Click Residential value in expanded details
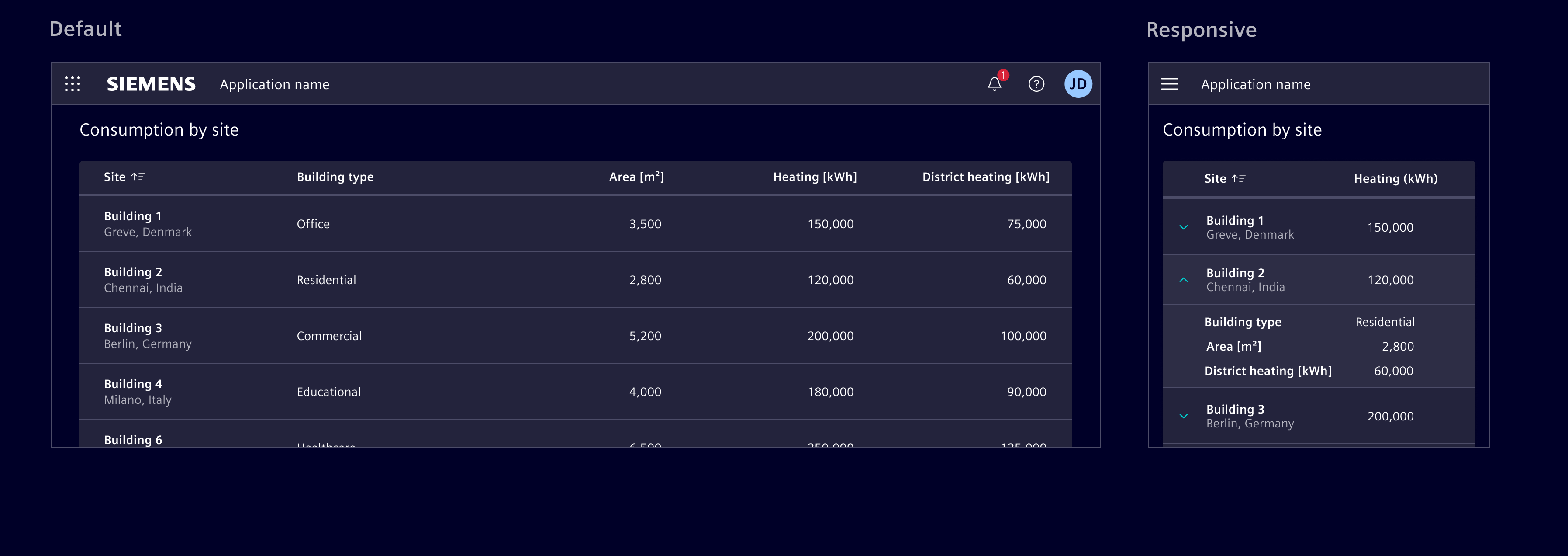The width and height of the screenshot is (1568, 556). (x=1385, y=322)
